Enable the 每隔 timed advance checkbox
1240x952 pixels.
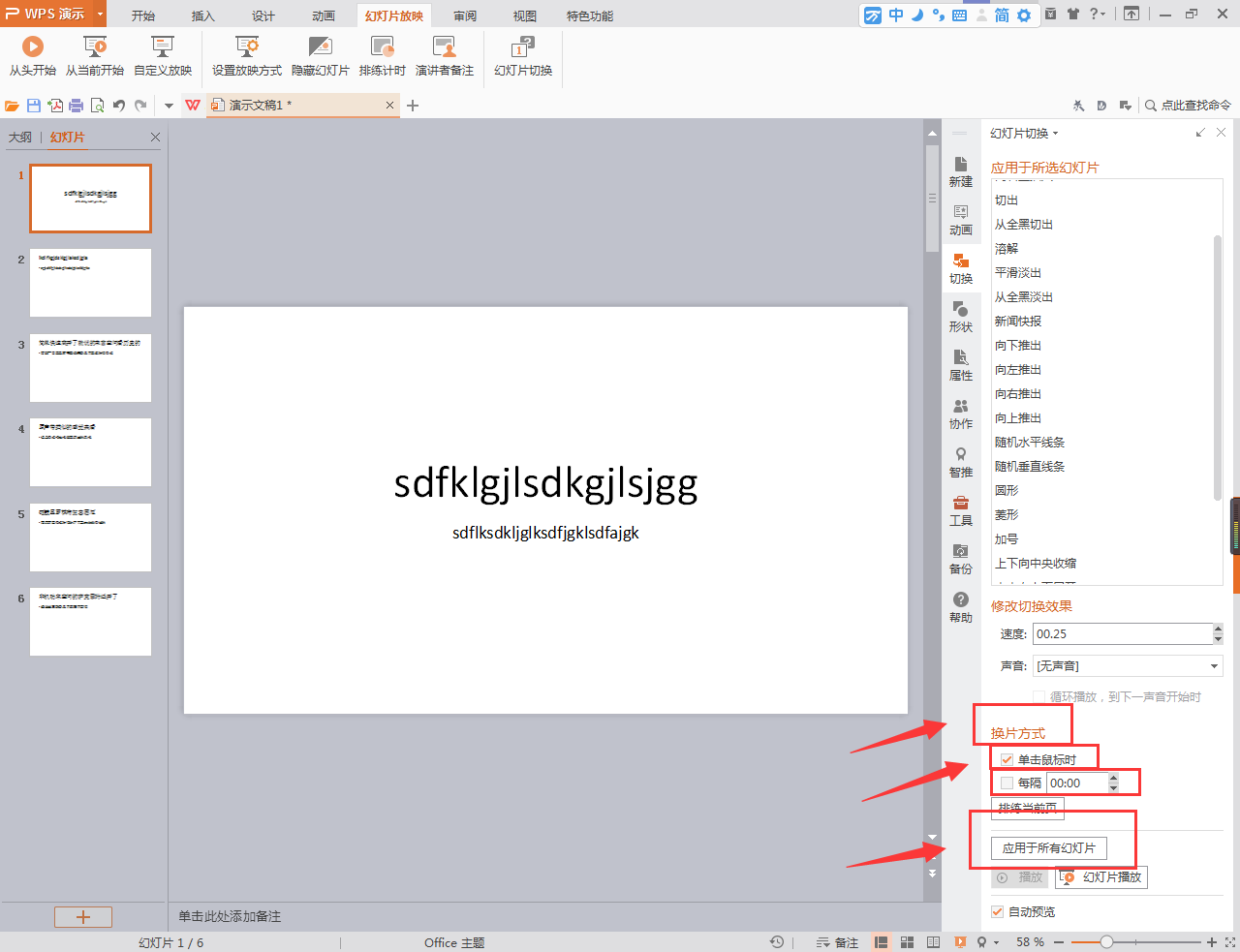coord(1007,783)
